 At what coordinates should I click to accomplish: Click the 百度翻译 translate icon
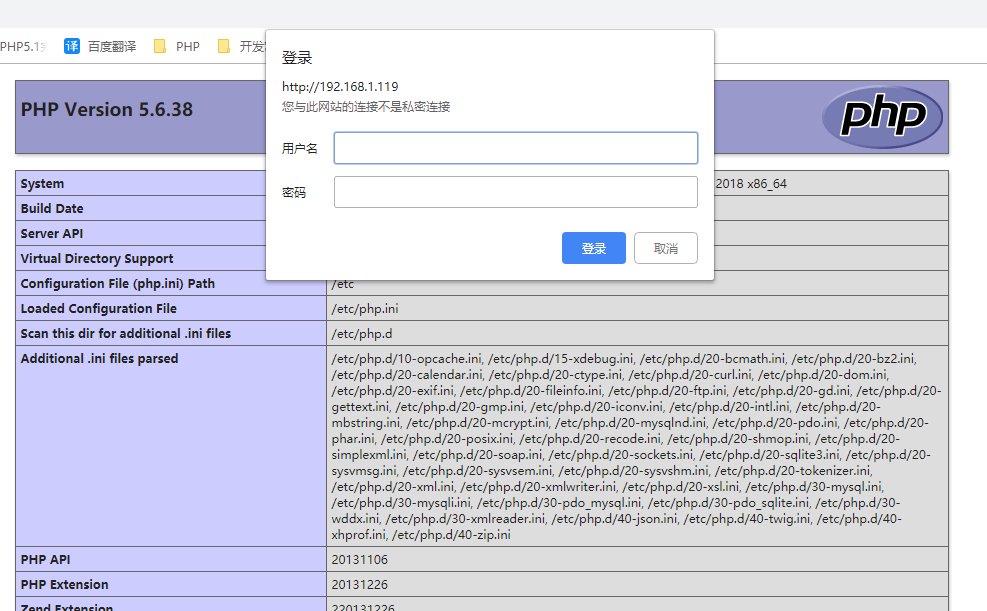pos(72,46)
